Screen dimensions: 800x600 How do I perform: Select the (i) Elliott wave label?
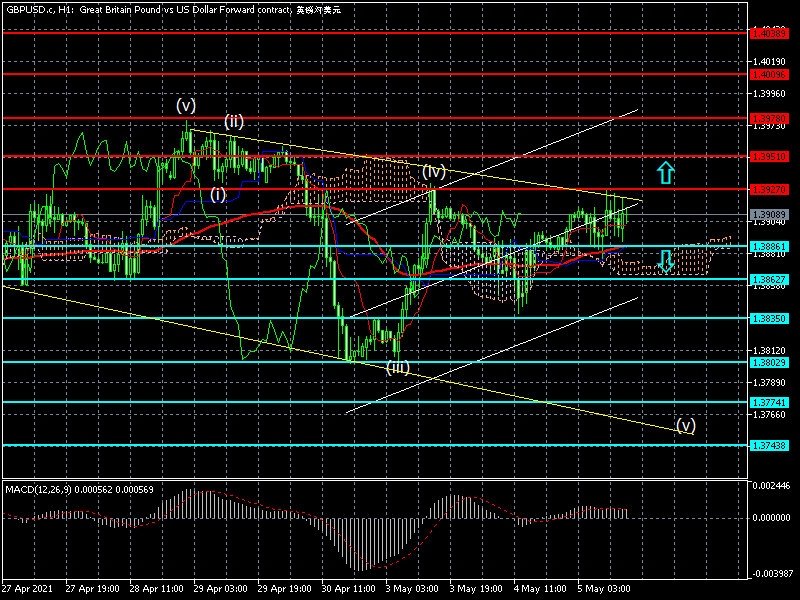click(x=218, y=194)
